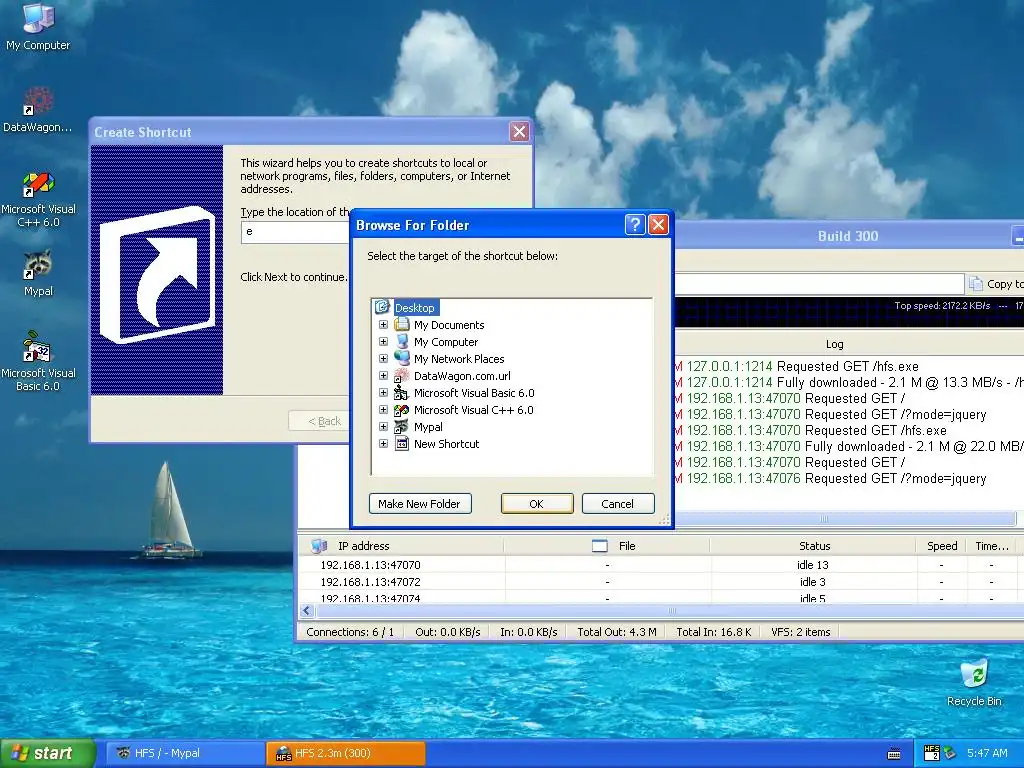Select Microsoft Visual Basic 6.0 desktop icon
Viewport: 1024px width, 768px height.
(38, 360)
